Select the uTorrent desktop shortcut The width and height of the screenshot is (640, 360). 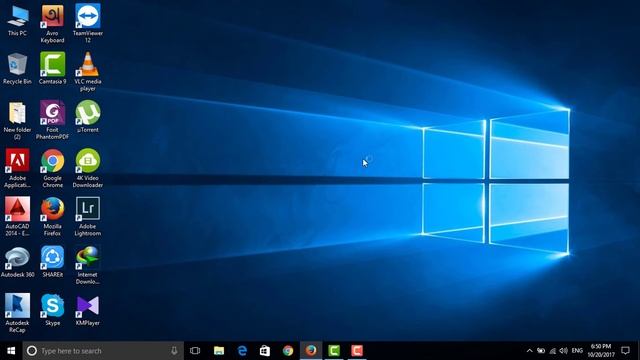[88, 117]
